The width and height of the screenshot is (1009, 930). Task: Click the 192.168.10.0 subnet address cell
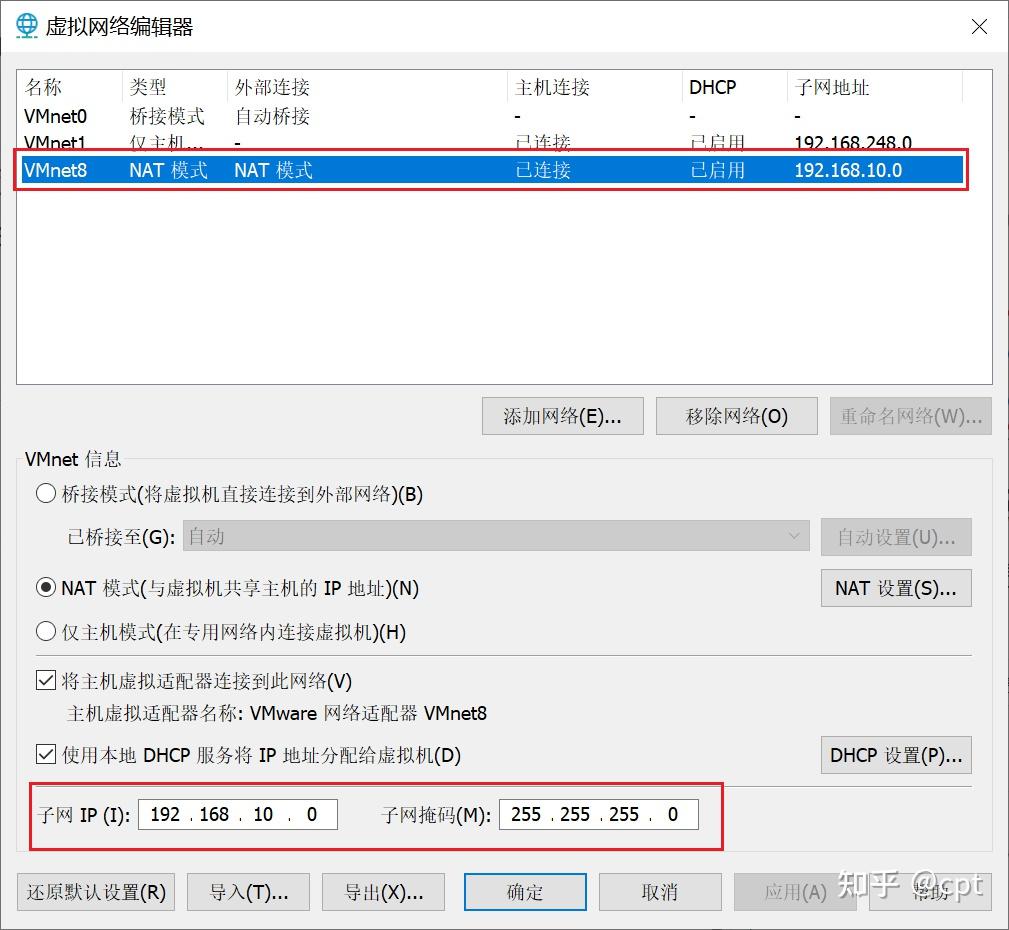(x=848, y=171)
